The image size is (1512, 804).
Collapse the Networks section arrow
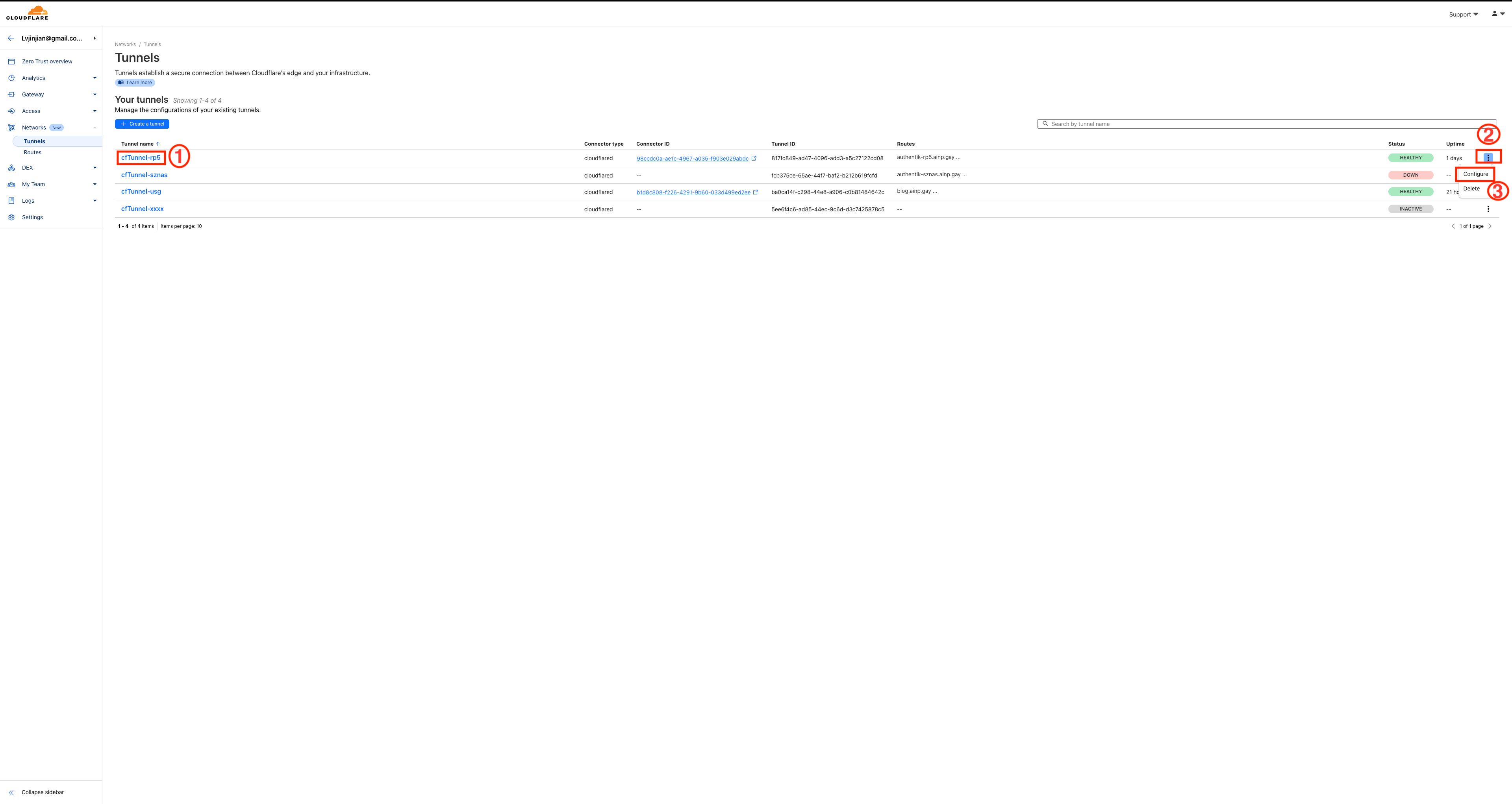coord(94,127)
